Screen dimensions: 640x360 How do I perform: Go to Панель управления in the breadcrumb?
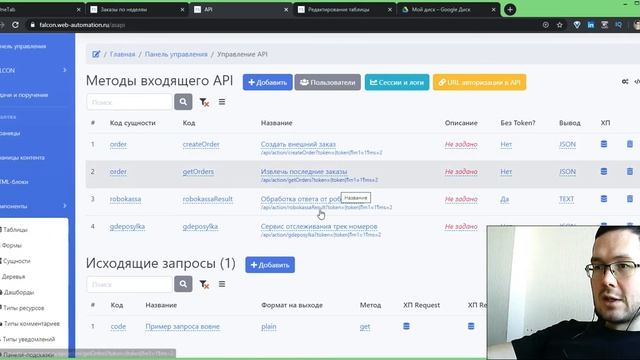coord(176,54)
